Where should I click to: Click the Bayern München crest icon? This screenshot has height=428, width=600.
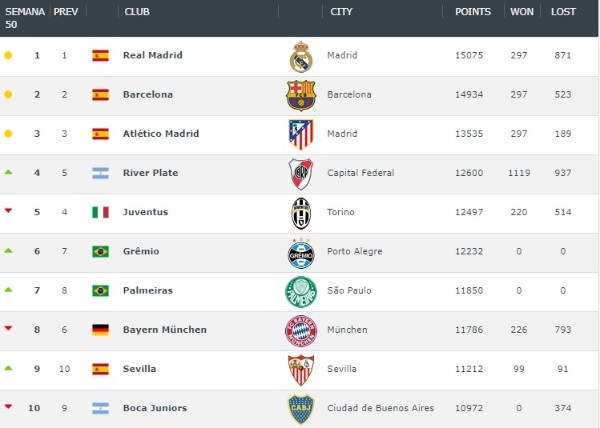[x=301, y=330]
